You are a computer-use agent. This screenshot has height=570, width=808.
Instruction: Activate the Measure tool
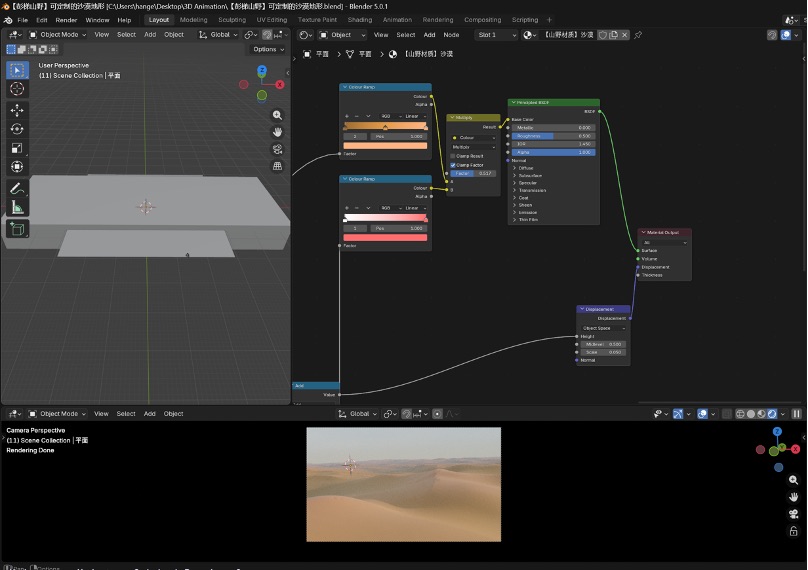click(x=17, y=207)
